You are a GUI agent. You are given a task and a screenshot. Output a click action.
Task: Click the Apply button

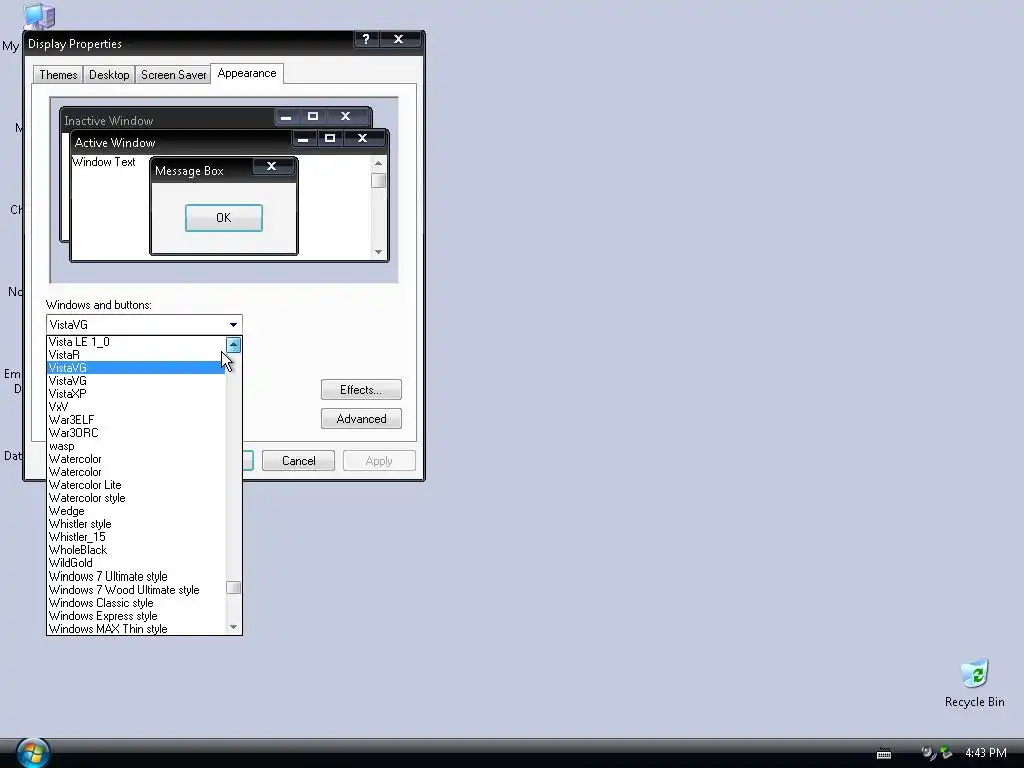[379, 461]
